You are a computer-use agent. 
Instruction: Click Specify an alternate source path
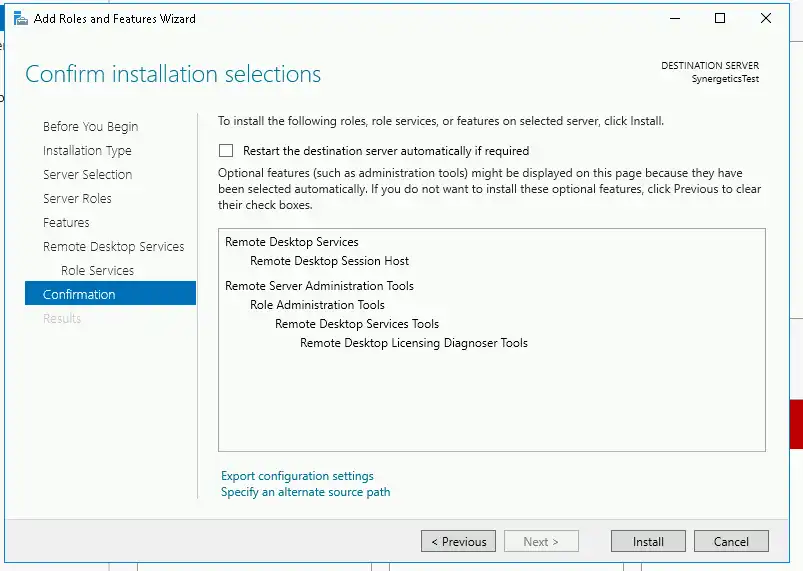(x=305, y=492)
